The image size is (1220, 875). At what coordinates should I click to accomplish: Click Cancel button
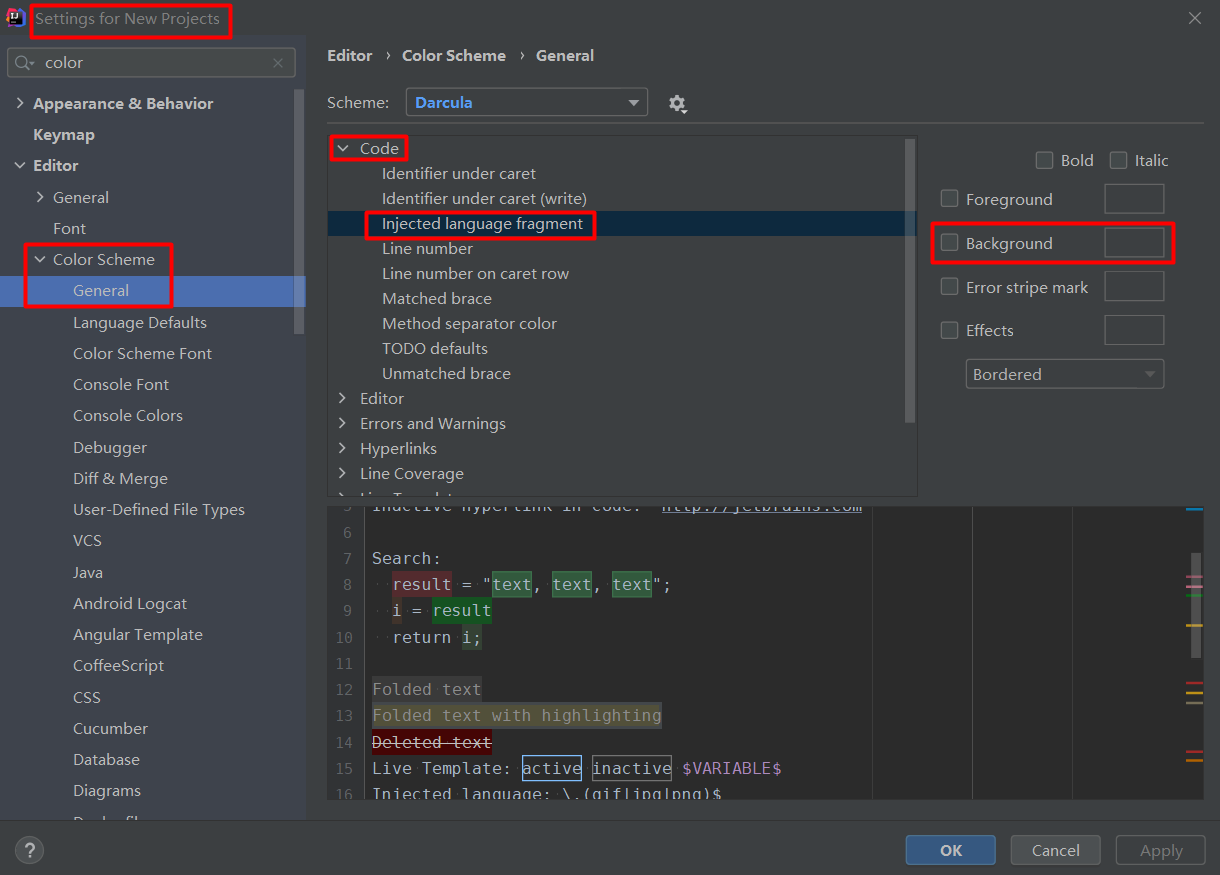click(x=1056, y=850)
